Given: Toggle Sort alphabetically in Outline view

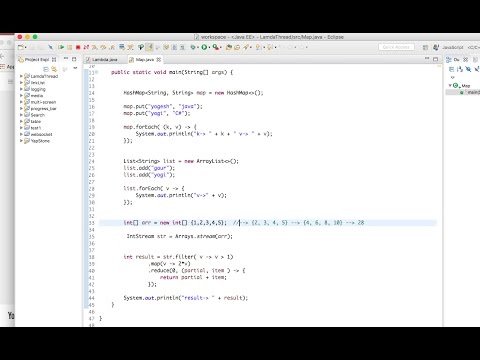Looking at the screenshot, I should (x=460, y=69).
